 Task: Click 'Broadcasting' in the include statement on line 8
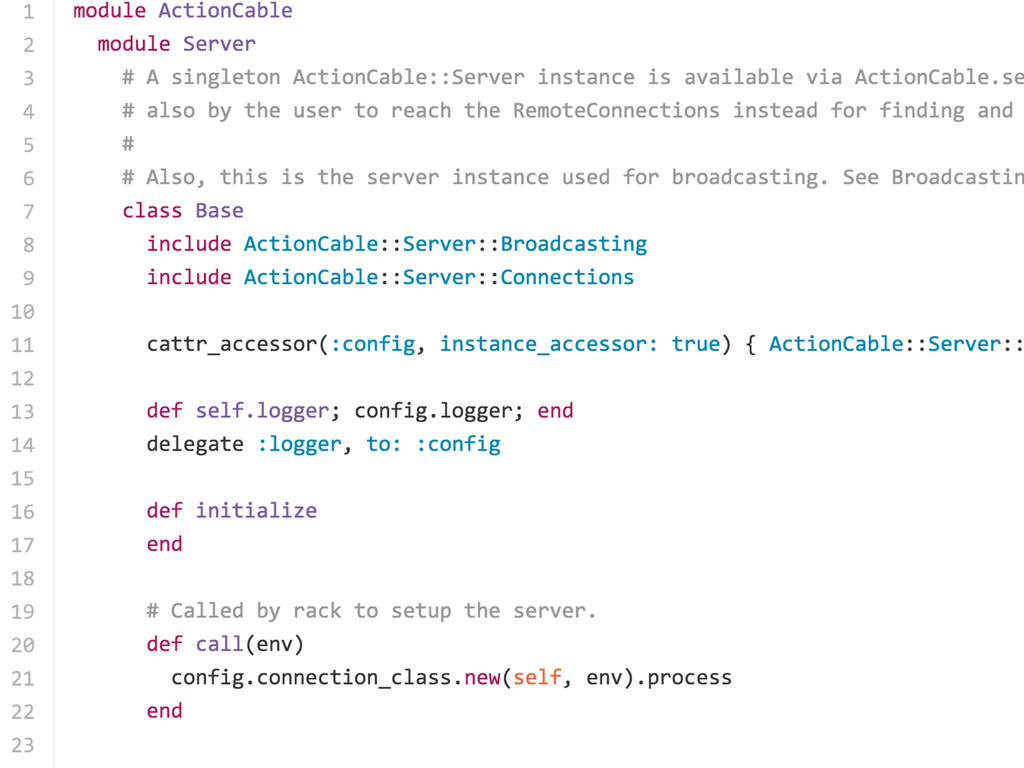[x=573, y=244]
